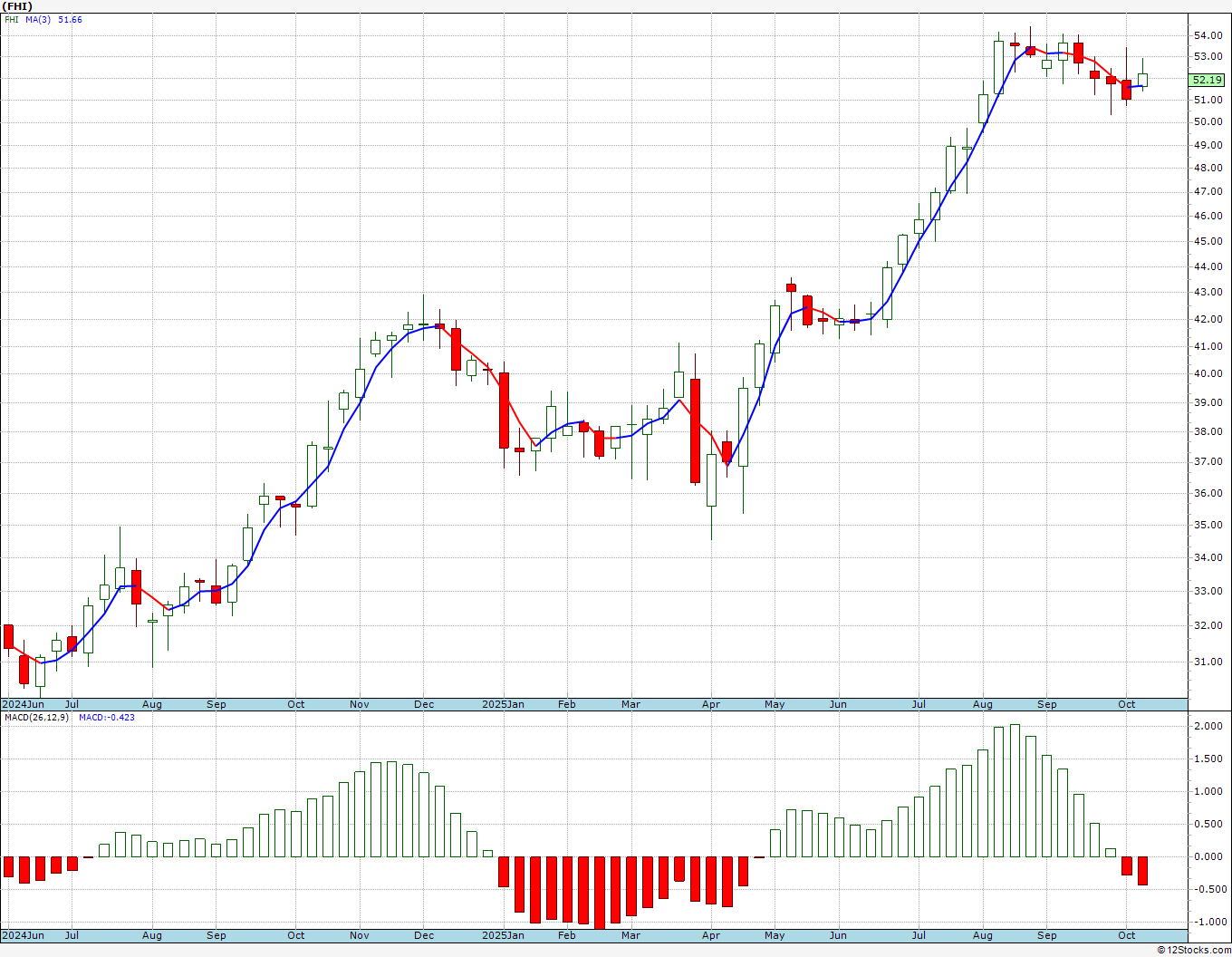Image resolution: width=1232 pixels, height=957 pixels.
Task: Click the (FHI) ticker title
Action: tap(17, 6)
